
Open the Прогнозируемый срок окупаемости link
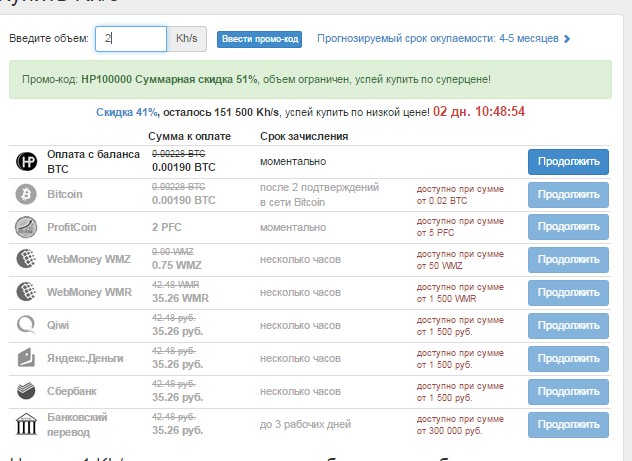(x=438, y=39)
